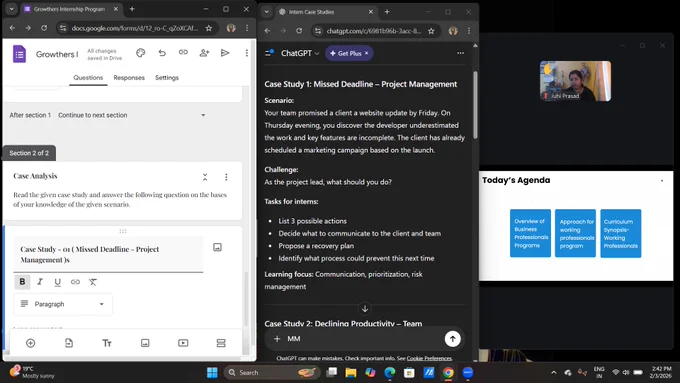The image size is (680, 383).
Task: Open the theme customization palette icon
Action: pos(141,53)
